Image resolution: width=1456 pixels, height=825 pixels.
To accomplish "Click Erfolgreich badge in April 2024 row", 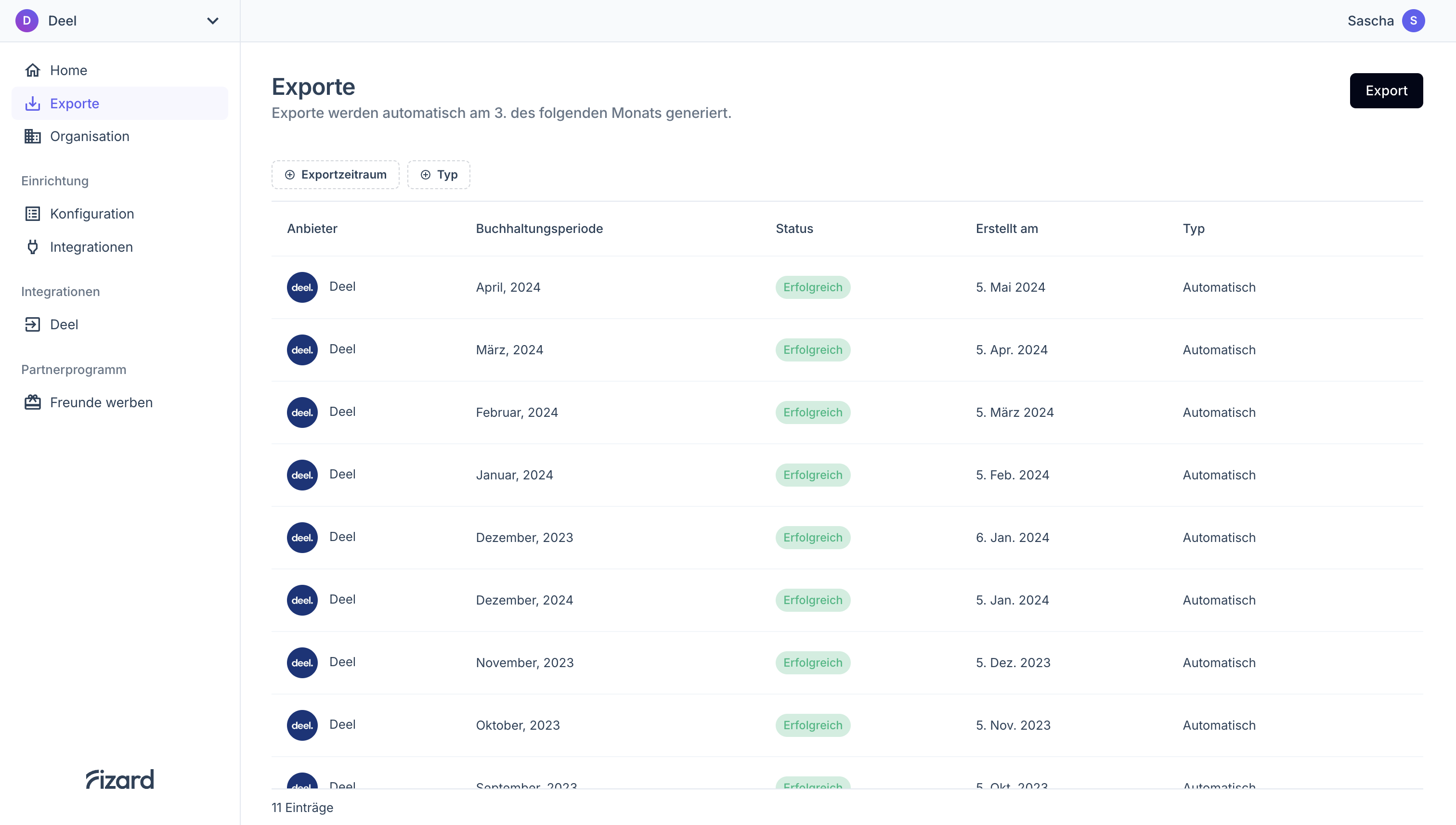I will pyautogui.click(x=813, y=287).
